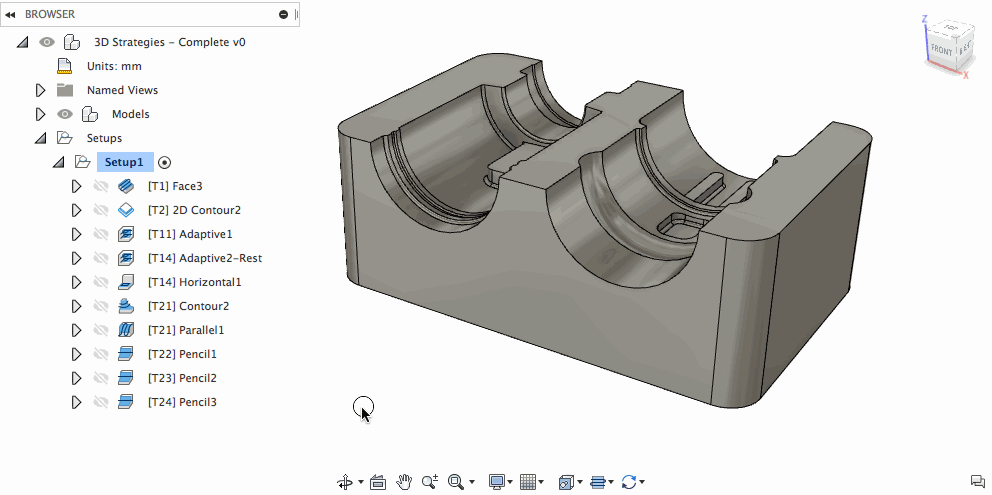992x495 pixels.
Task: Show the hidden Face3 toolpath
Action: click(x=100, y=186)
